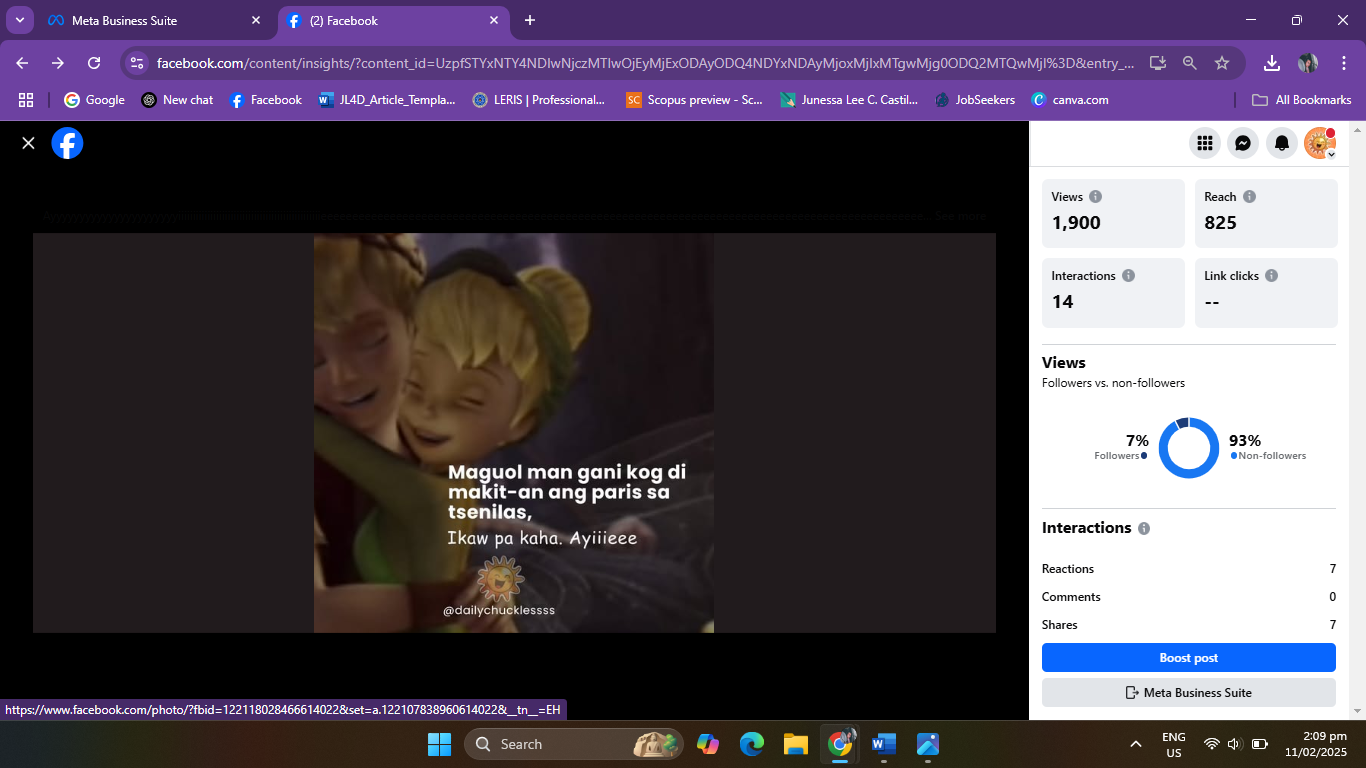The image size is (1366, 768).
Task: Open the Facebook apps menu grid
Action: [x=1205, y=143]
